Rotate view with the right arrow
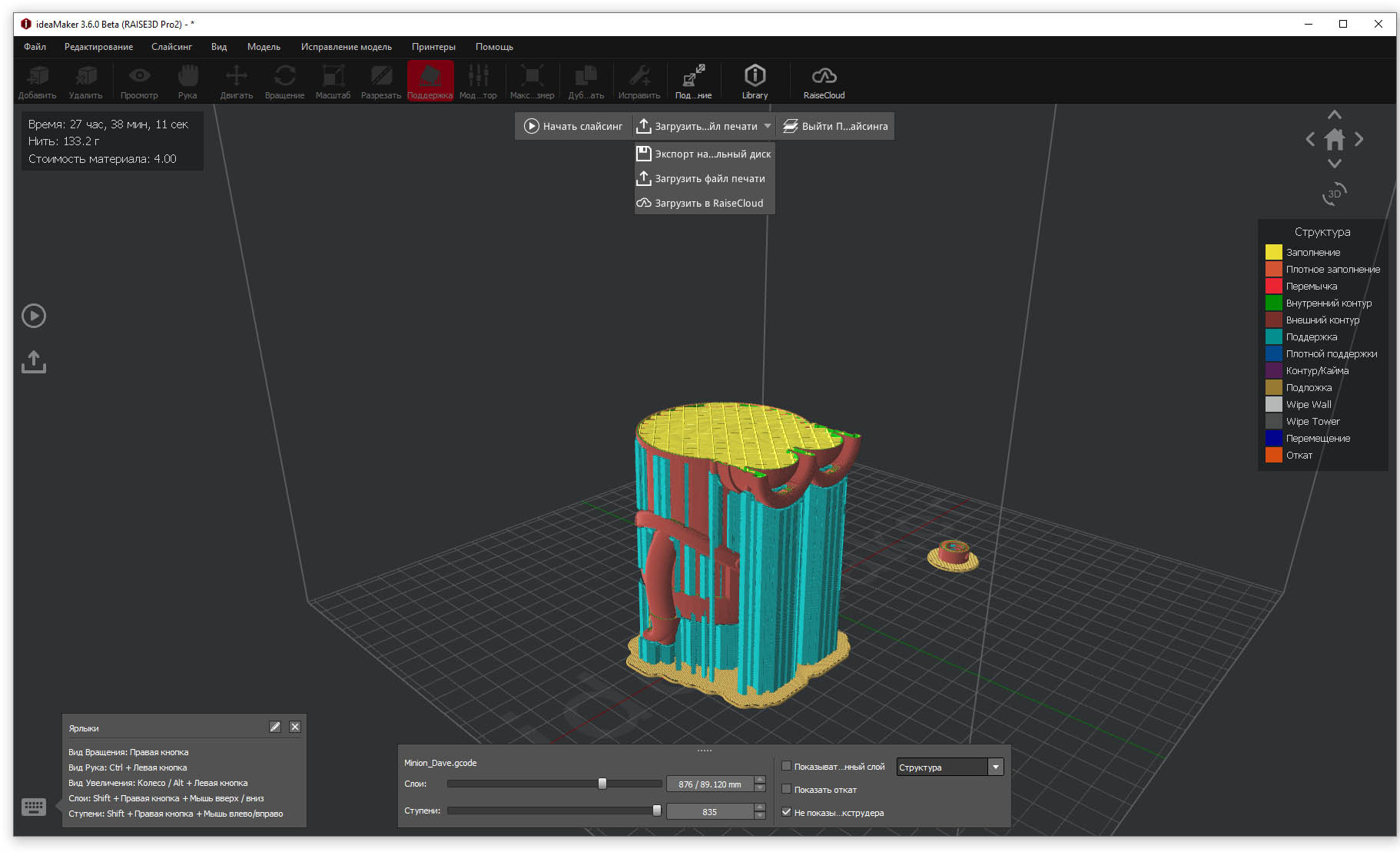The width and height of the screenshot is (1400, 852). [1359, 139]
